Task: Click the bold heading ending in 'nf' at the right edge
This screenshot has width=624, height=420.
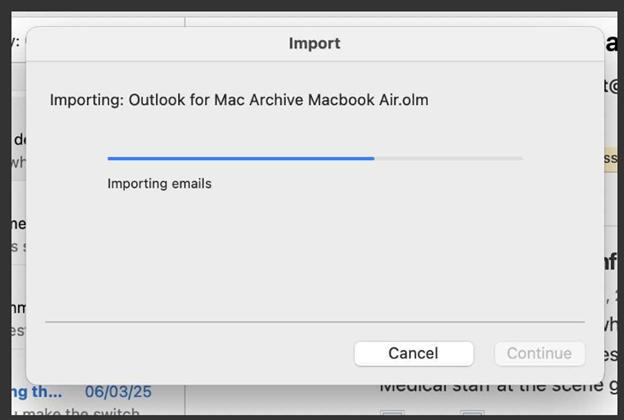Action: pos(611,262)
